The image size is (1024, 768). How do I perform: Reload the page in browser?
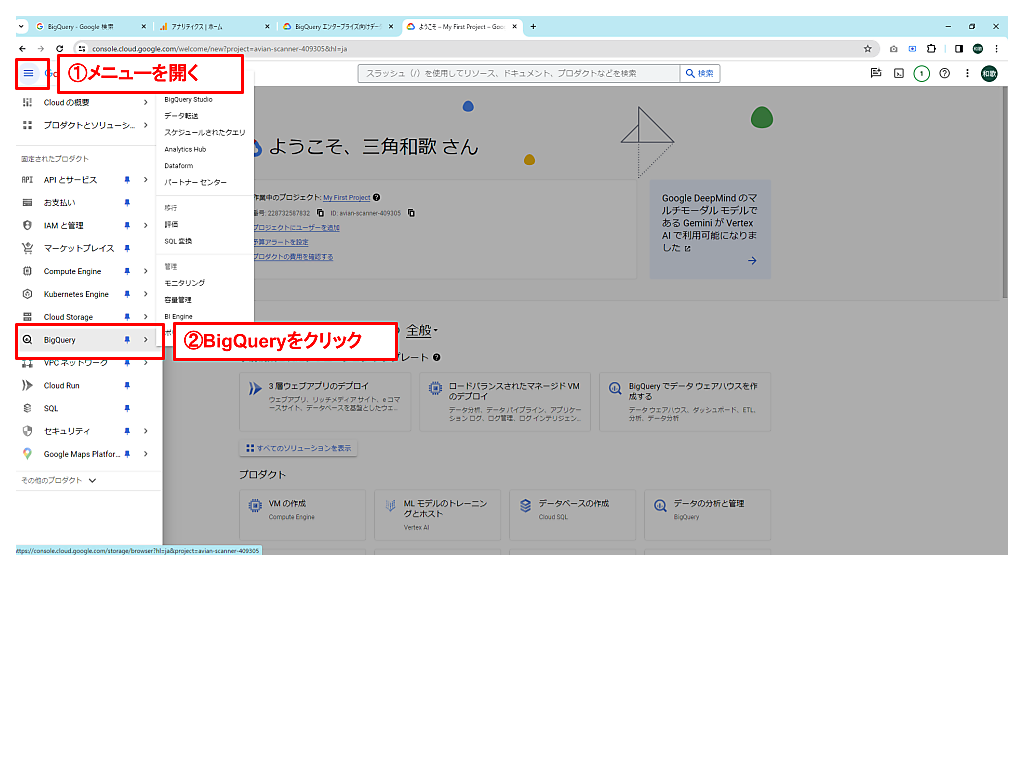click(x=59, y=48)
